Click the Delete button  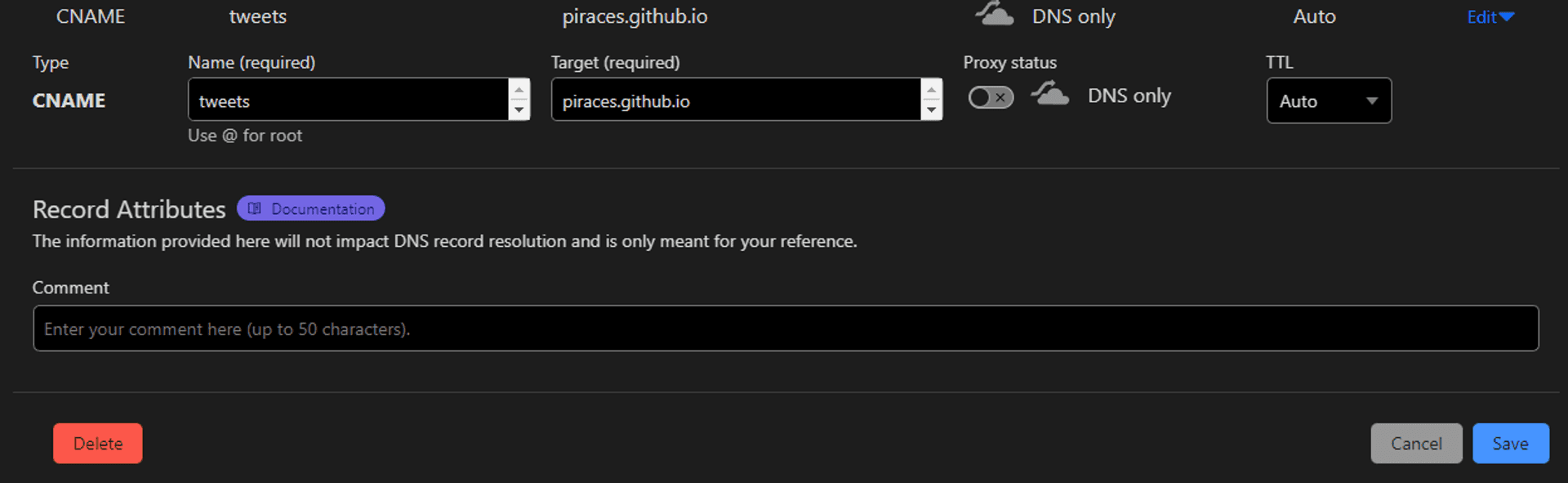click(97, 443)
